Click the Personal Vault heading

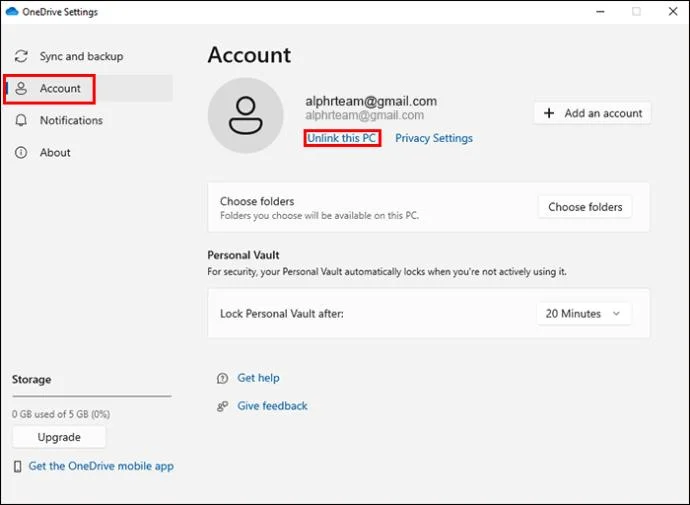pyautogui.click(x=243, y=256)
